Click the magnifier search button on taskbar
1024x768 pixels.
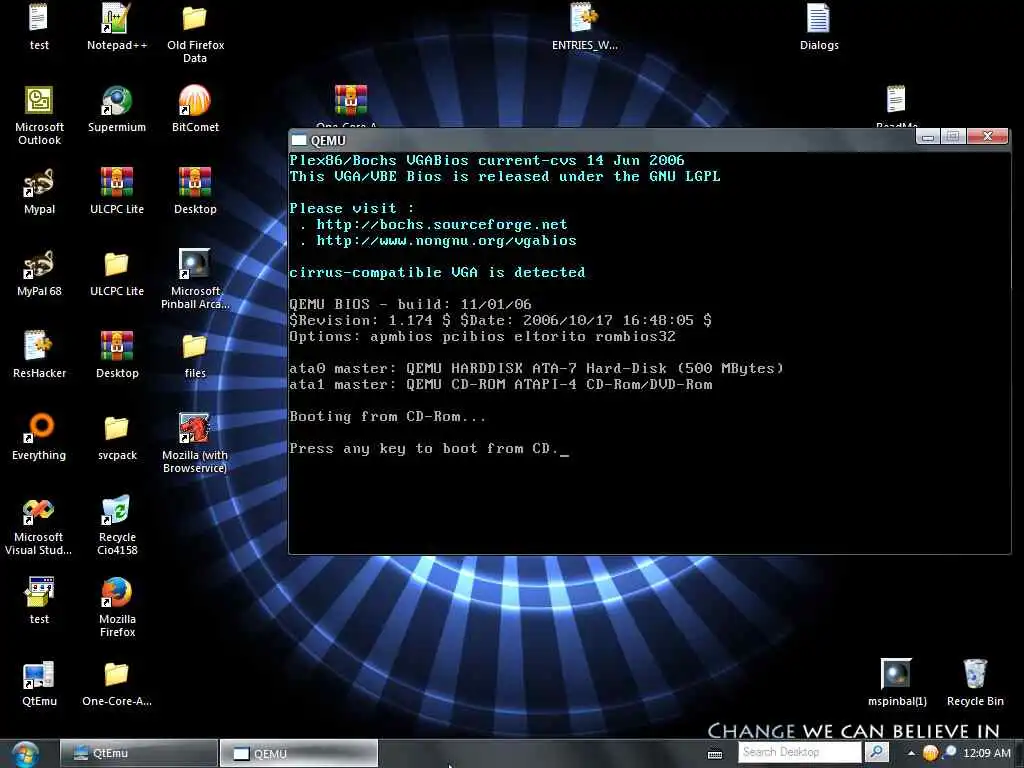[x=876, y=752]
